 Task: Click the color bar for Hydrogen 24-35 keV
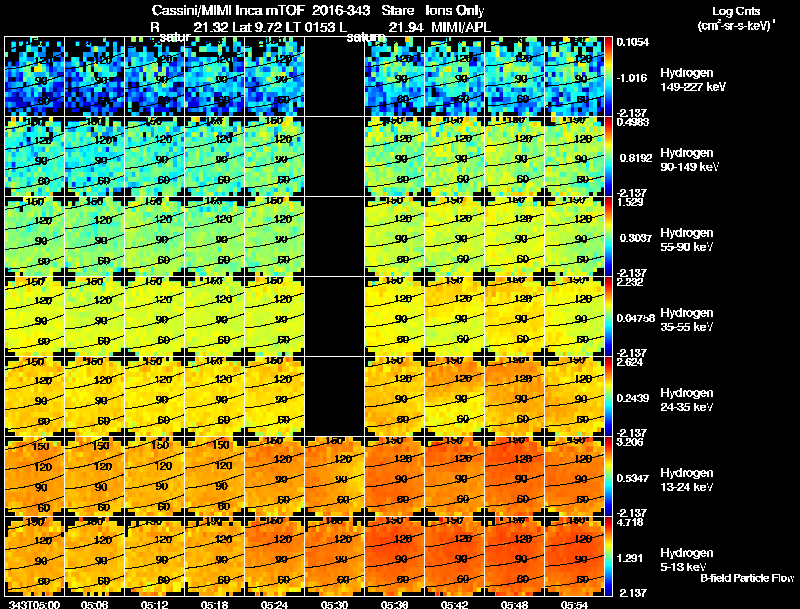pos(608,397)
